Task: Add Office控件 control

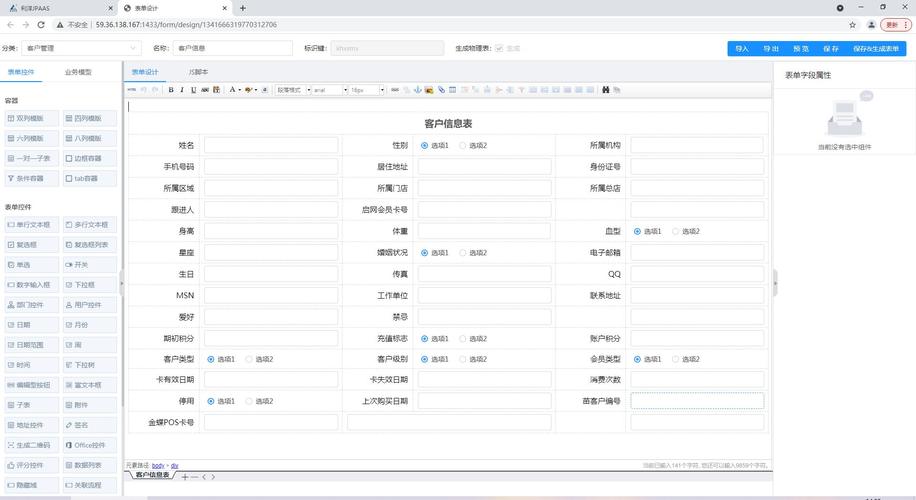Action: [90, 445]
